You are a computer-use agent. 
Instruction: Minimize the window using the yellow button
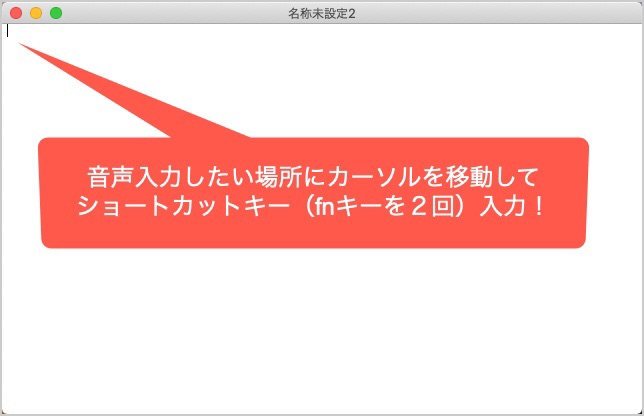click(x=36, y=13)
